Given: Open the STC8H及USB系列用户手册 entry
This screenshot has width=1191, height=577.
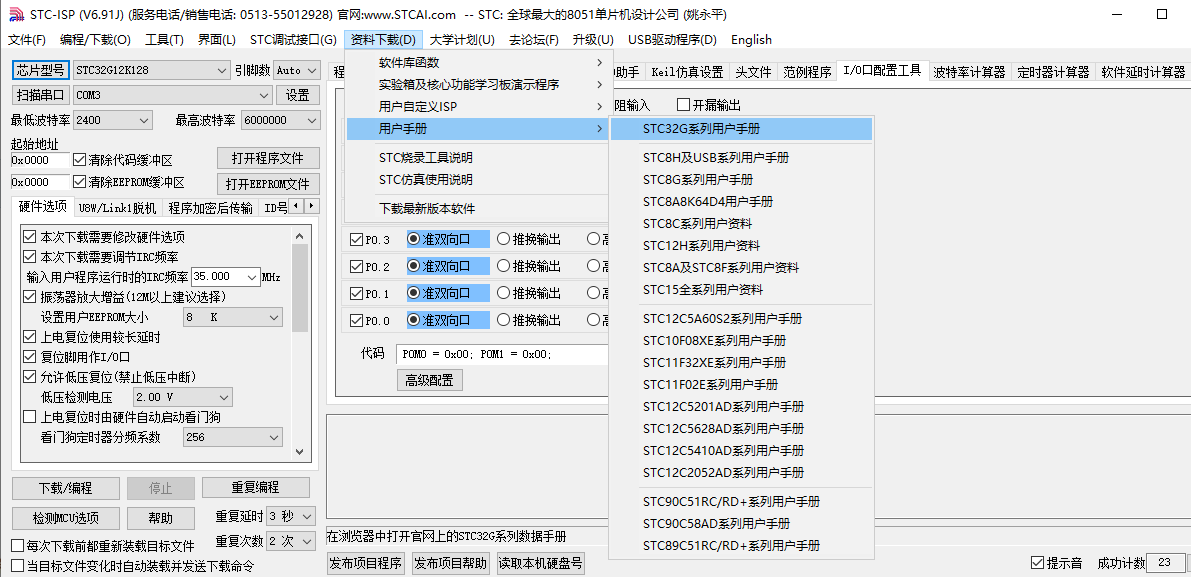Looking at the screenshot, I should (741, 158).
